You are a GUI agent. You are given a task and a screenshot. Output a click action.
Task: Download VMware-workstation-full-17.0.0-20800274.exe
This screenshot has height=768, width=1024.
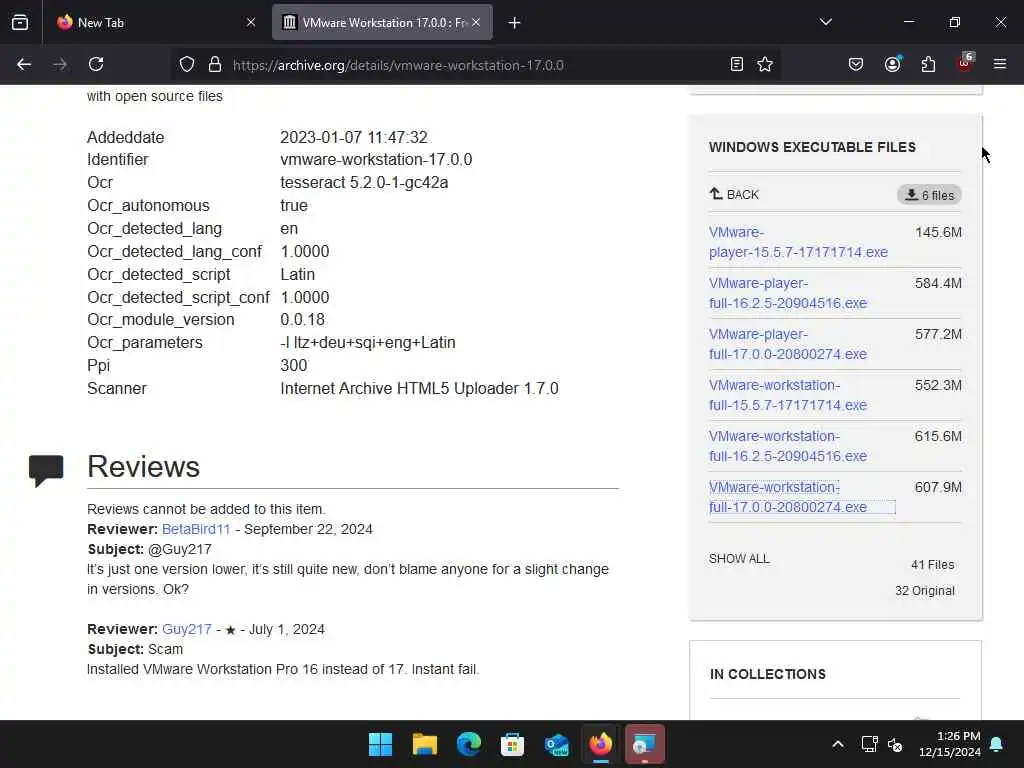(788, 497)
